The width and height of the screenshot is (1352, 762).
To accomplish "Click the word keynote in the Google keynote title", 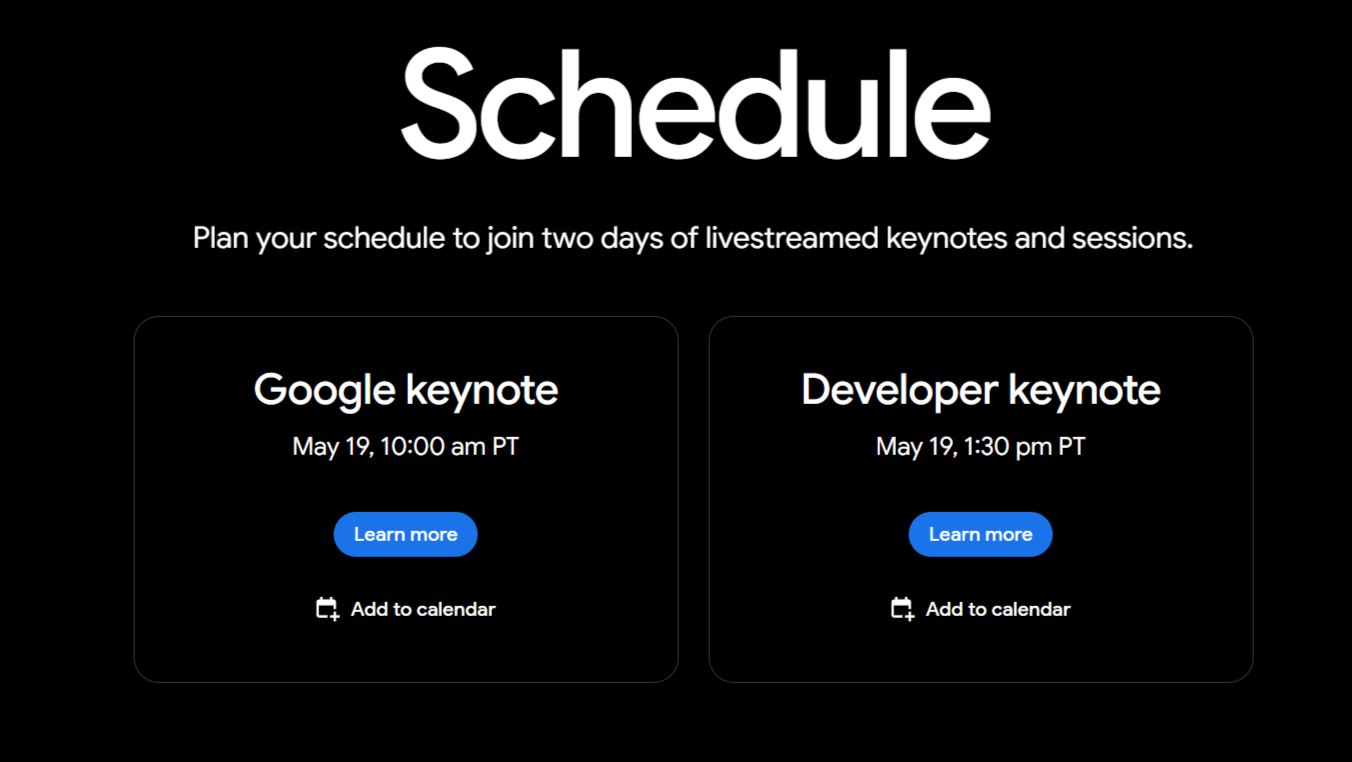I will (482, 390).
